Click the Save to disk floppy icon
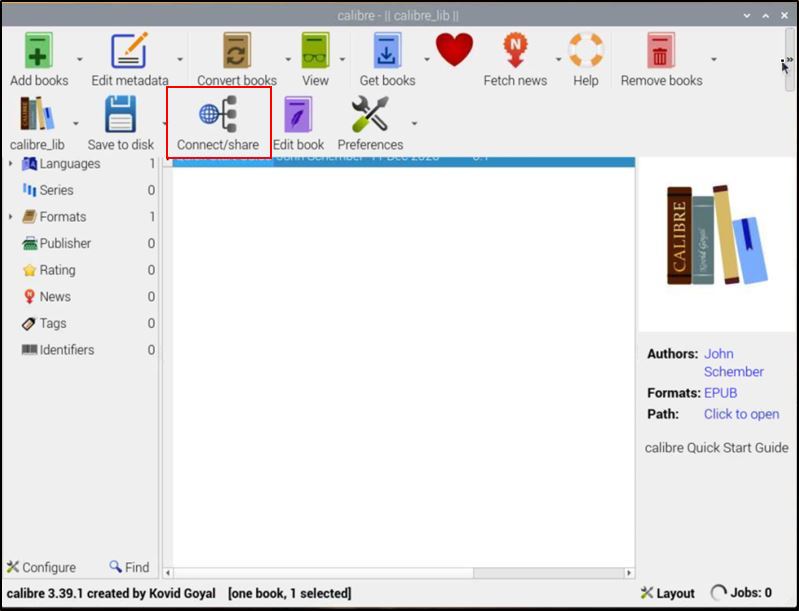Screen dimensions: 799x611 pos(120,114)
